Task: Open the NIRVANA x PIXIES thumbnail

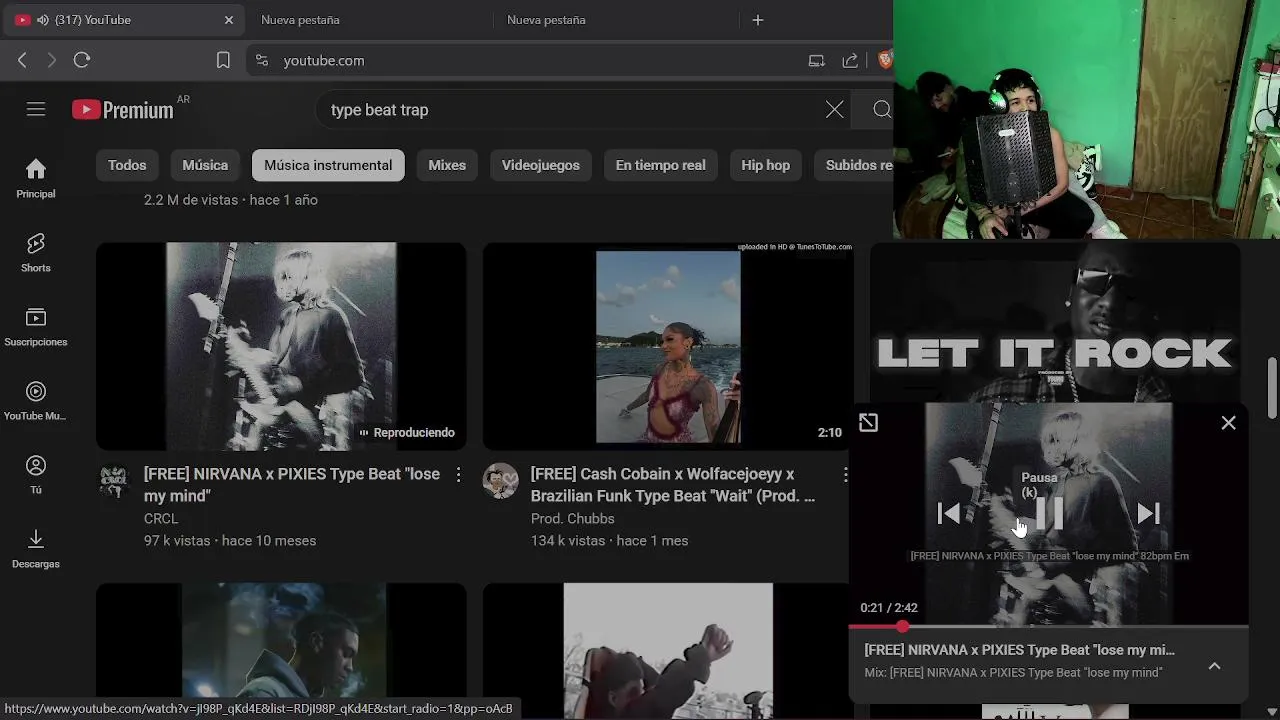Action: click(x=281, y=346)
